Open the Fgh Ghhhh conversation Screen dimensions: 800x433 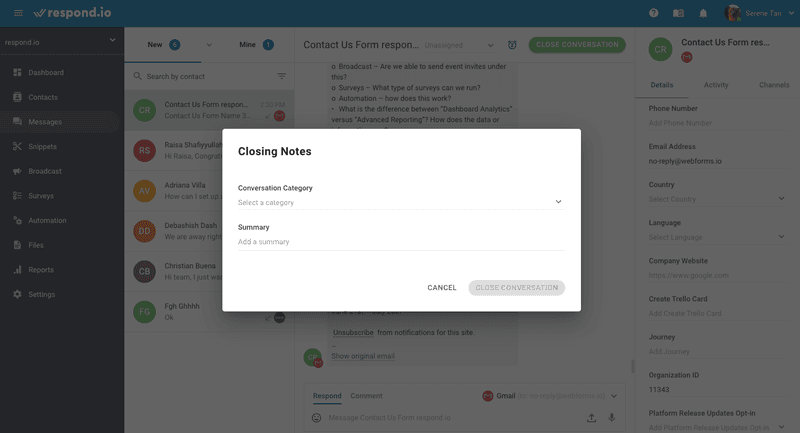pos(209,312)
